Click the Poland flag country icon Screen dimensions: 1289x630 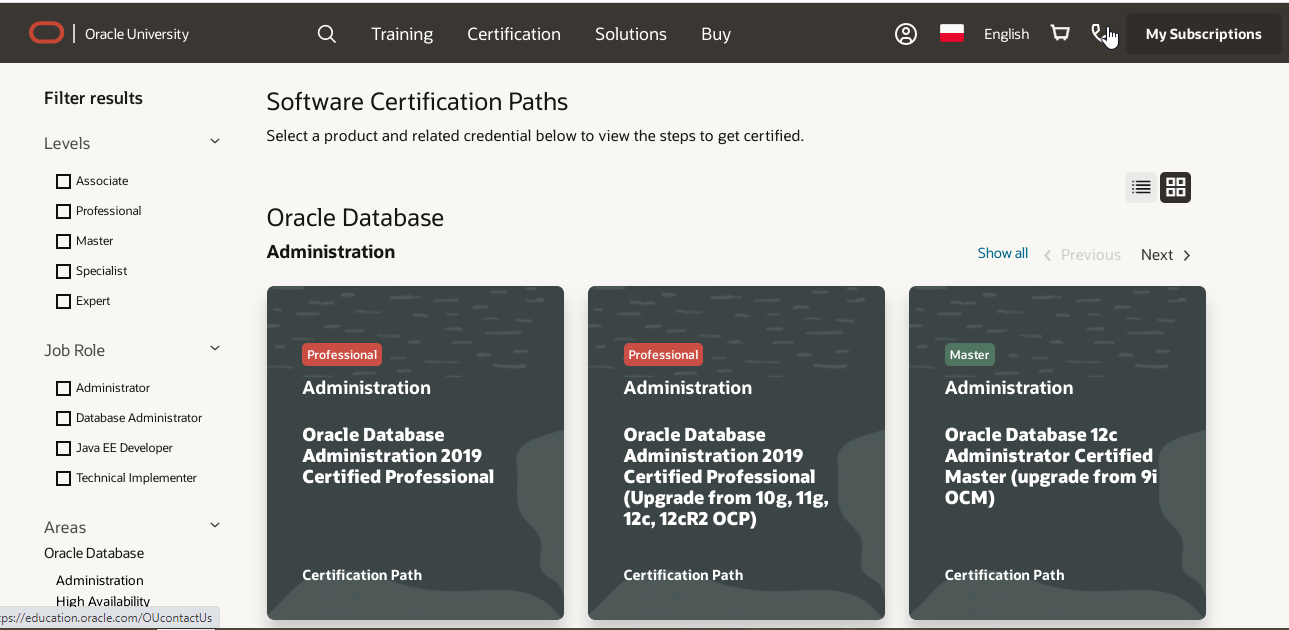point(952,33)
